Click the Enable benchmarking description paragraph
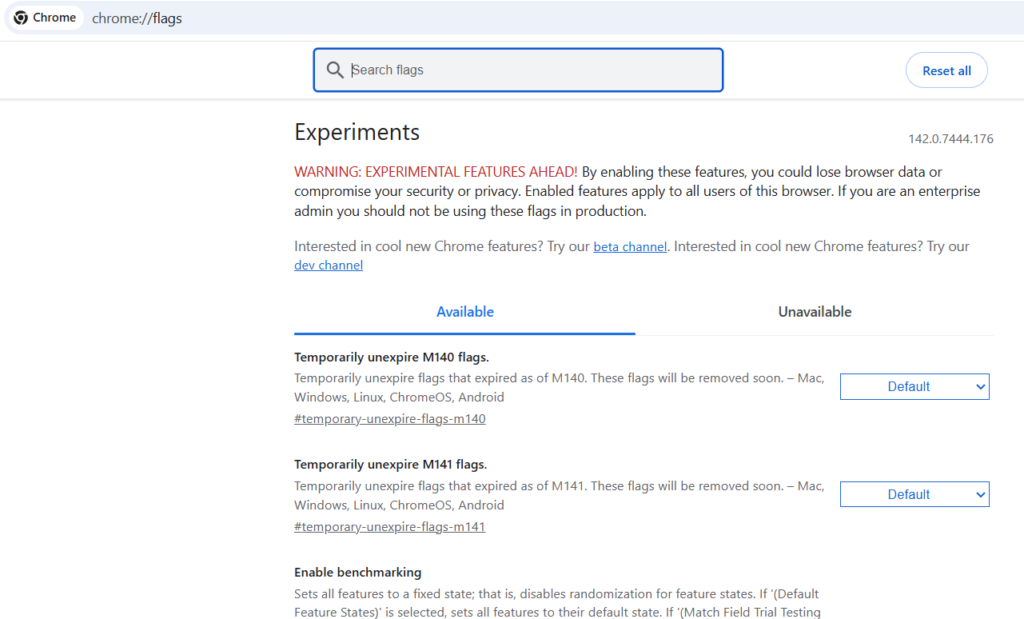The height and width of the screenshot is (619, 1024). (556, 603)
